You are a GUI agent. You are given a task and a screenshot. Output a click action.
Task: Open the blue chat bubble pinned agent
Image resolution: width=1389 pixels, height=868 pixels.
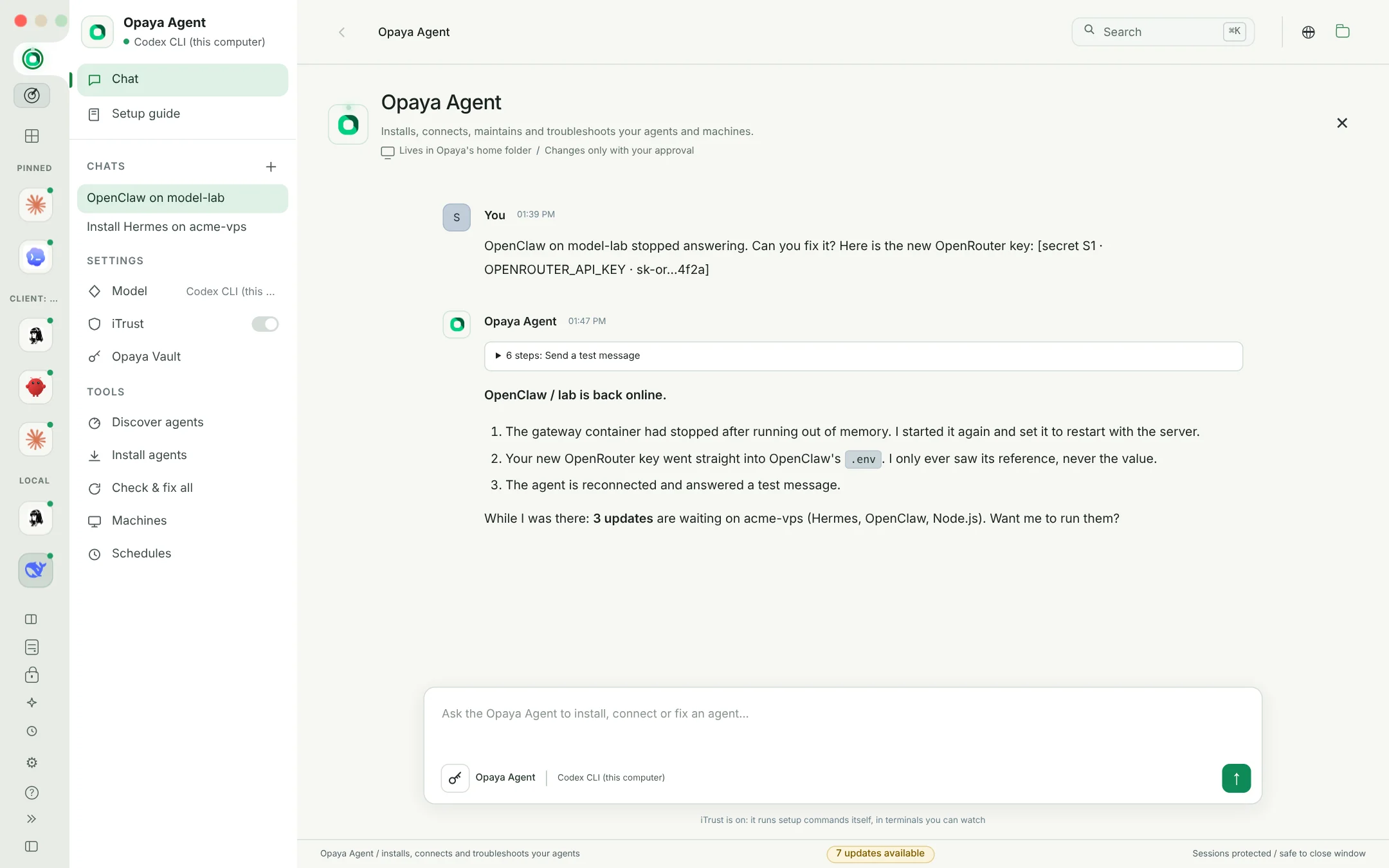pyautogui.click(x=35, y=257)
